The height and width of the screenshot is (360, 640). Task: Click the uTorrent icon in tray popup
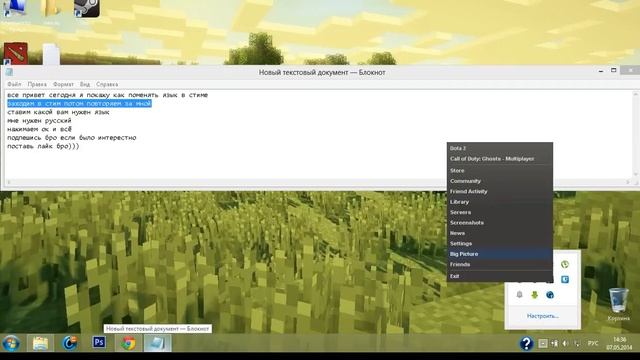(565, 264)
